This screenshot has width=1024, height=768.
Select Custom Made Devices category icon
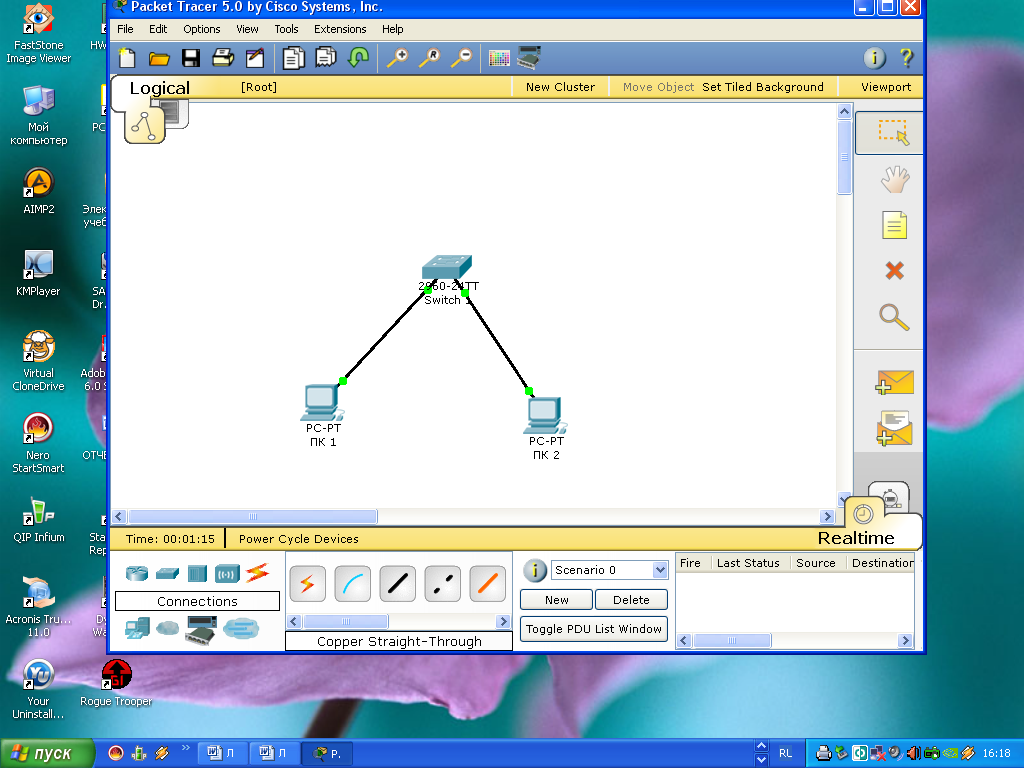[200, 630]
